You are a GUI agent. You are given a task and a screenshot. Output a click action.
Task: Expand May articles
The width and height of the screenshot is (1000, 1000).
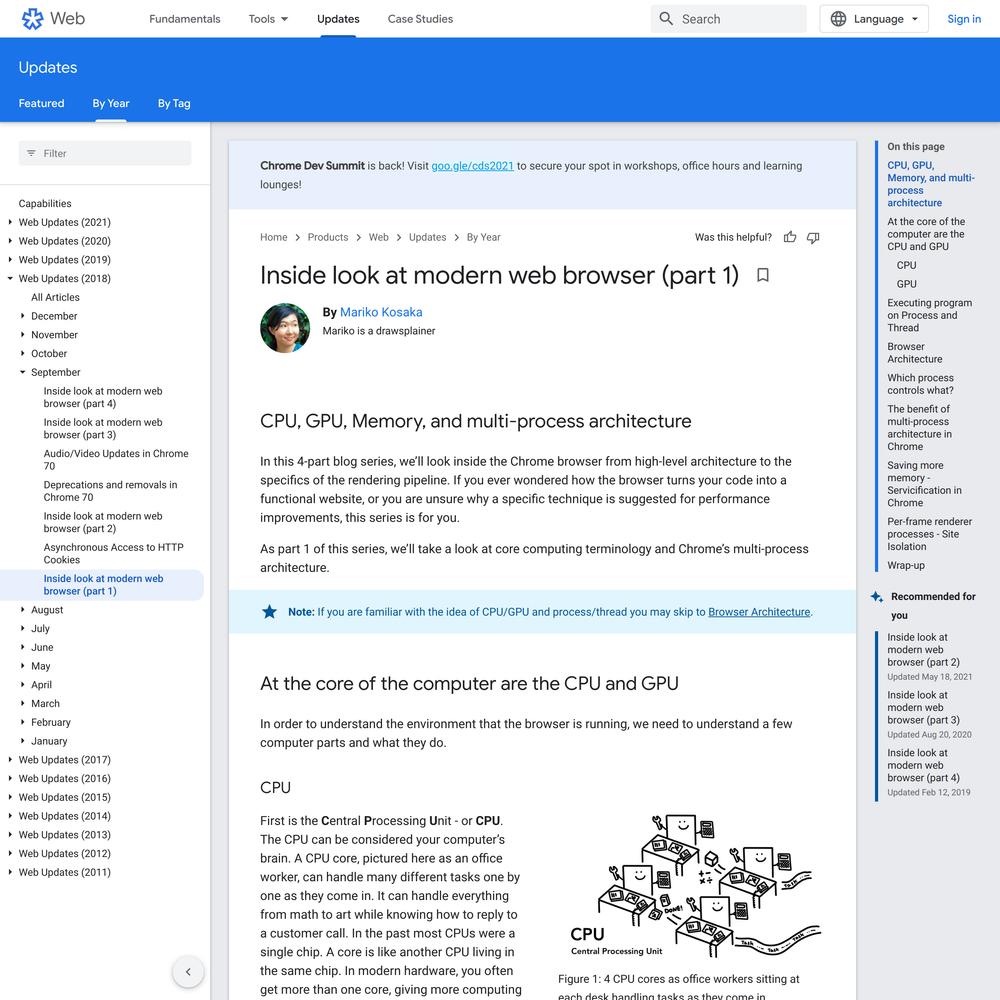[x=22, y=666]
